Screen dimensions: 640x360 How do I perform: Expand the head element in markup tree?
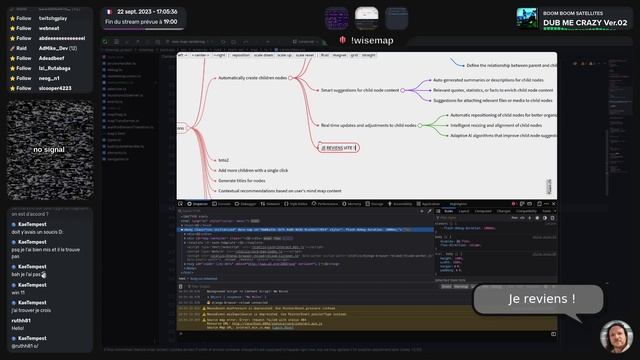tap(182, 225)
